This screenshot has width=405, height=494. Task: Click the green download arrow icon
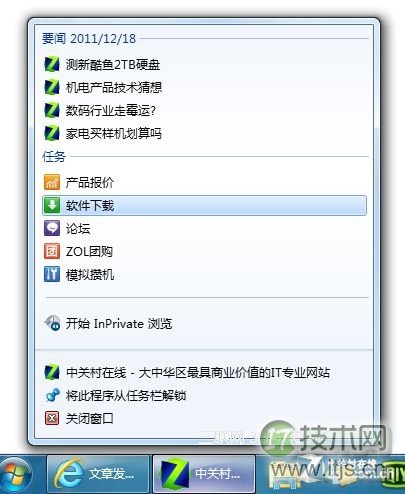[x=52, y=205]
